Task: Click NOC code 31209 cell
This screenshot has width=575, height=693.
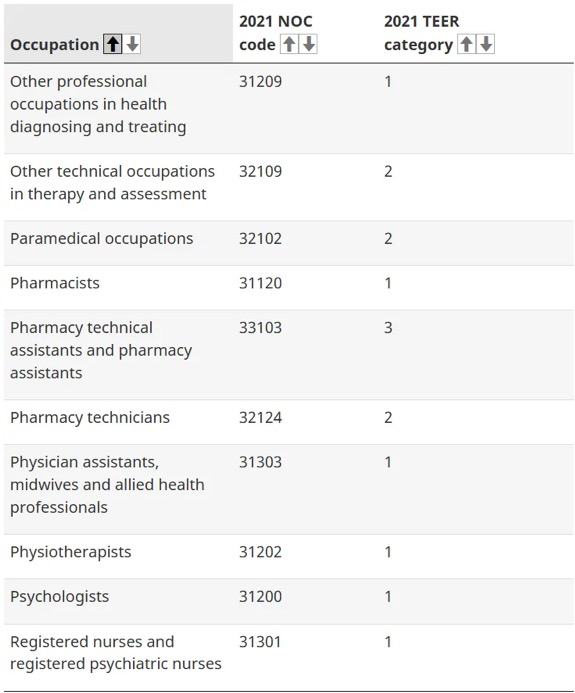Action: pos(260,82)
